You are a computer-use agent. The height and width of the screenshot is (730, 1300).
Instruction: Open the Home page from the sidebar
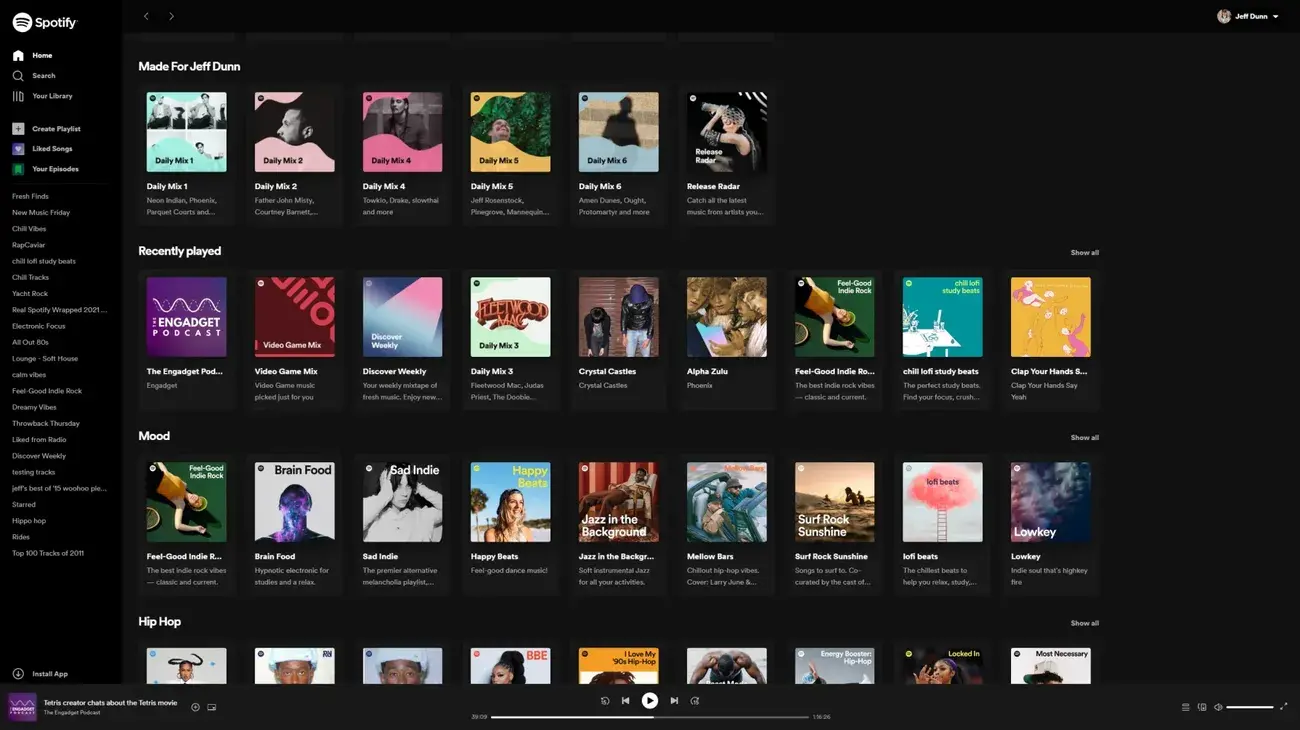(42, 54)
